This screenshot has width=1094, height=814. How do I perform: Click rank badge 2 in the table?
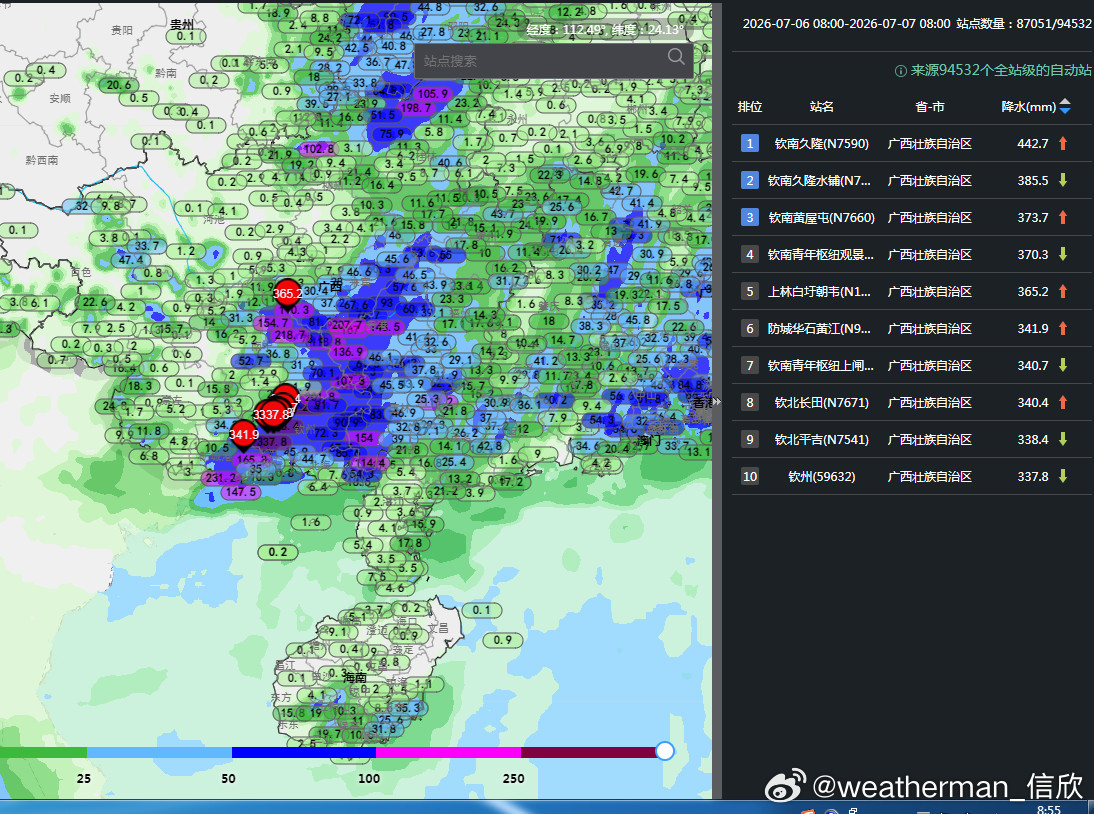(x=750, y=181)
